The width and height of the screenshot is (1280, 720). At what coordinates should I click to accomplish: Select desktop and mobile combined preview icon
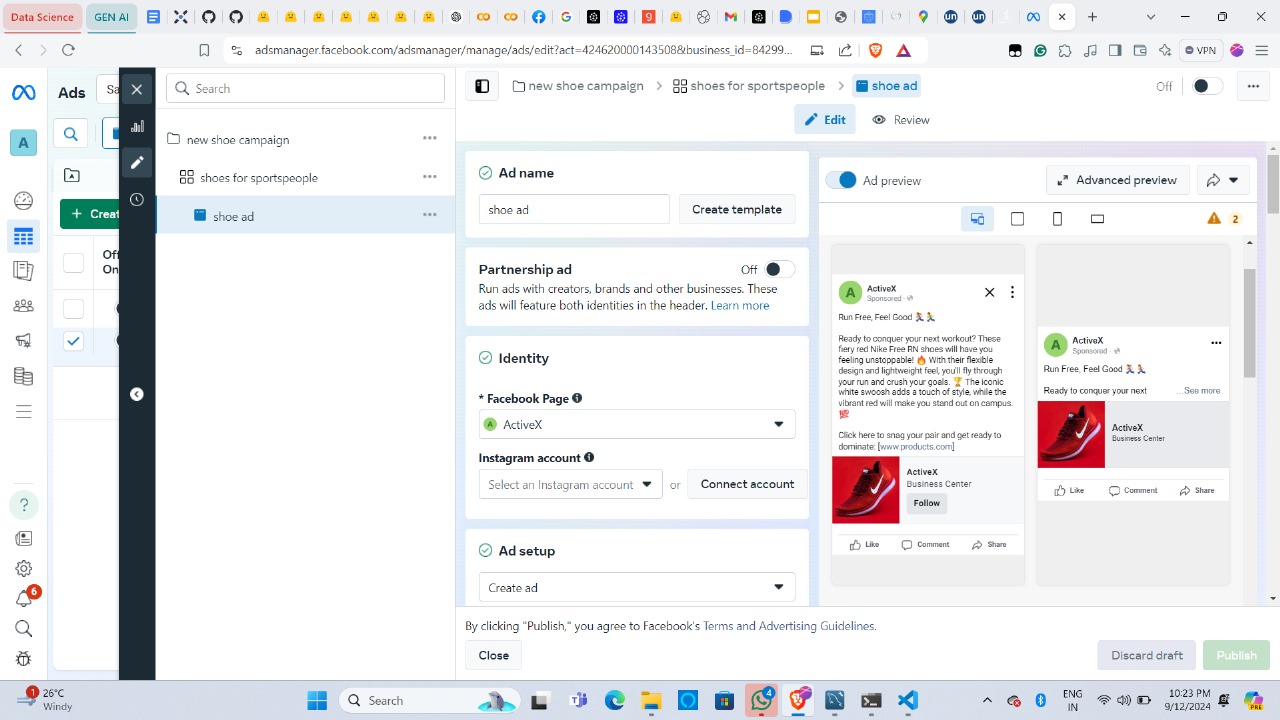coord(977,219)
